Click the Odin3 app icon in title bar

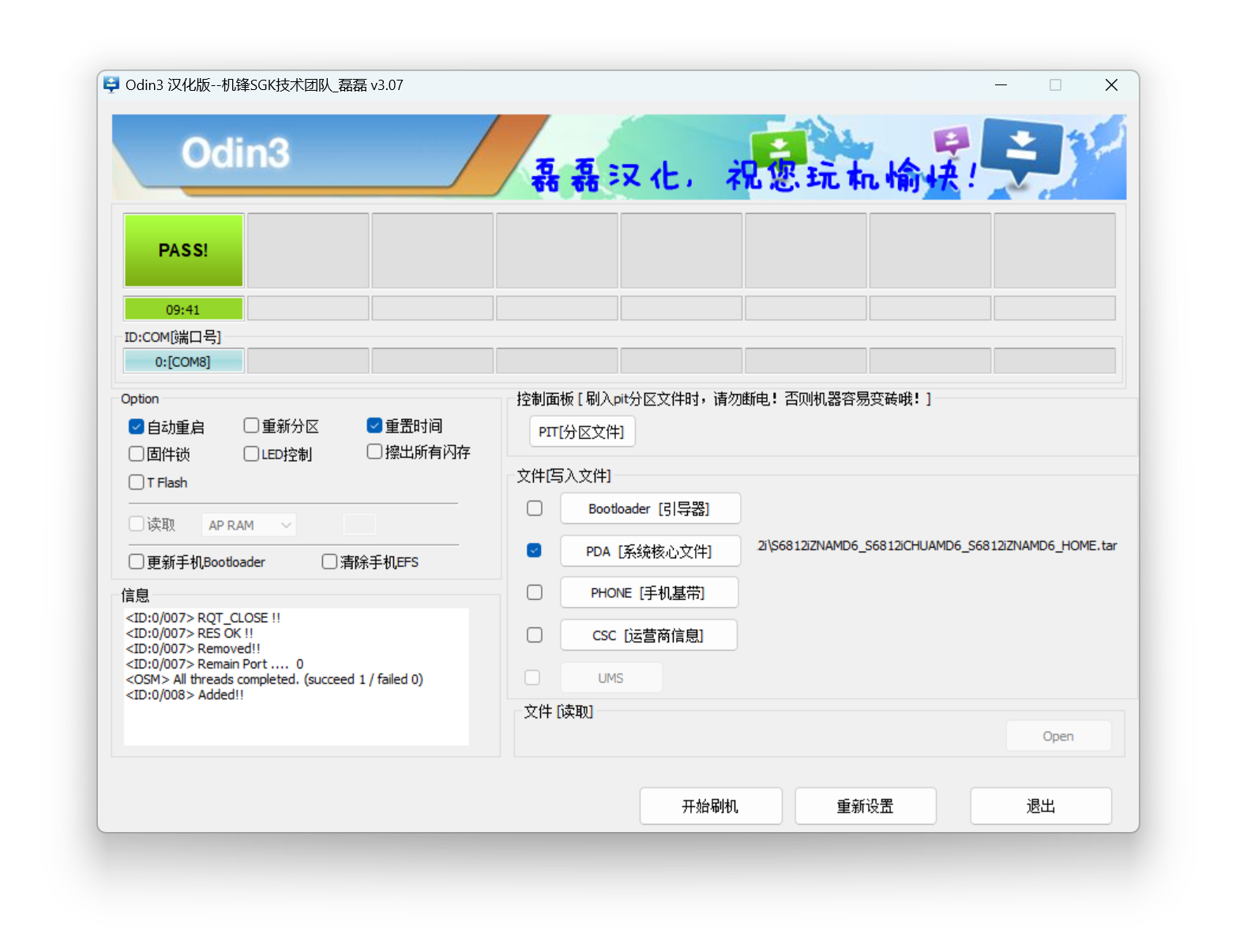[x=111, y=84]
